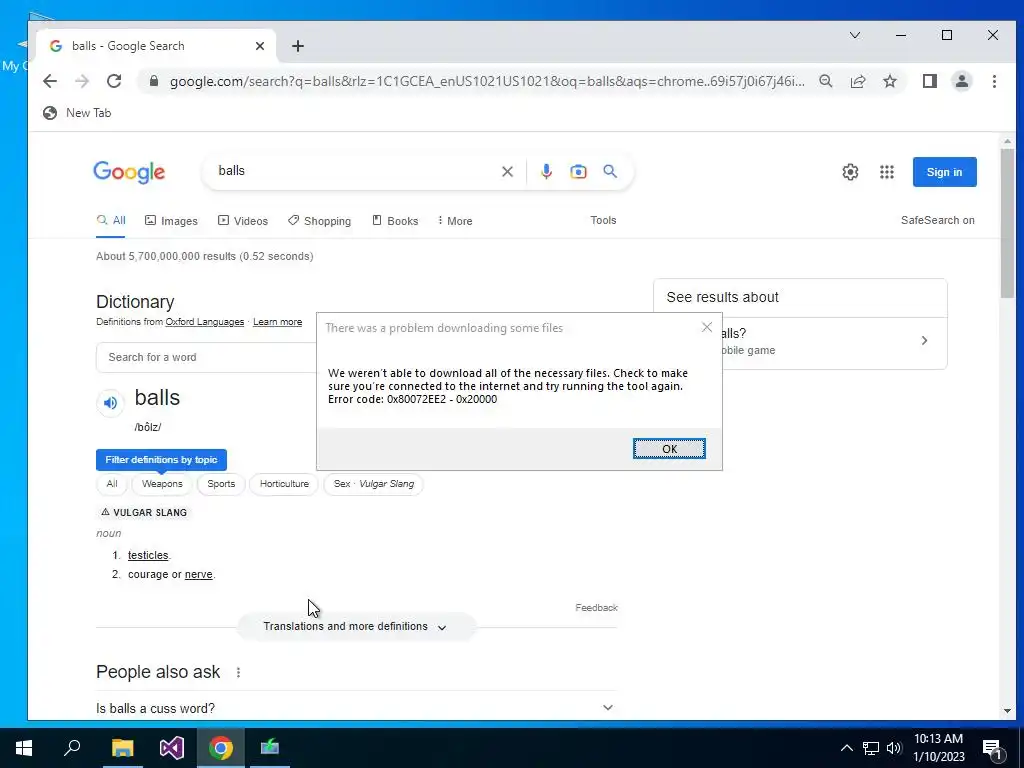Click Filter definitions by topic button

161,460
